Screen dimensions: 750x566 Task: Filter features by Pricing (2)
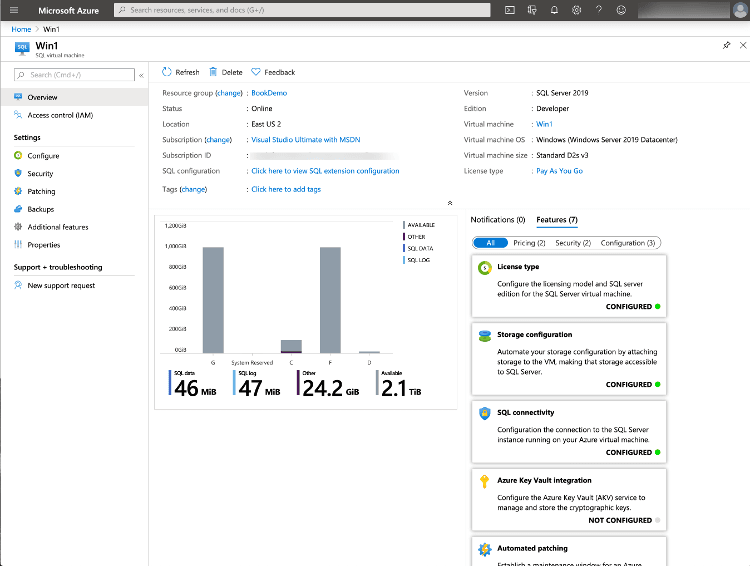click(x=529, y=243)
